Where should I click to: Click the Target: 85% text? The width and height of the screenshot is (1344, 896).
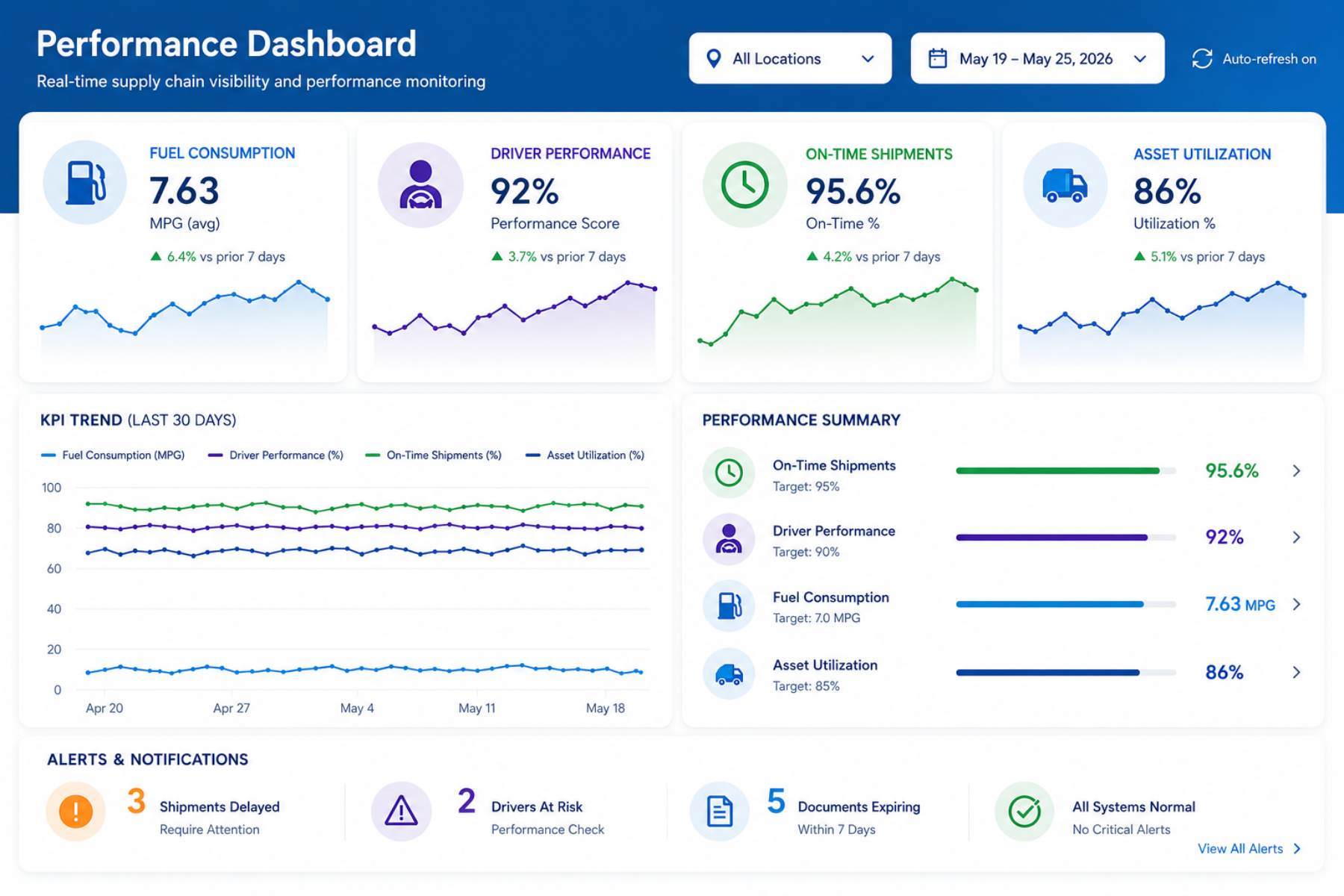806,686
